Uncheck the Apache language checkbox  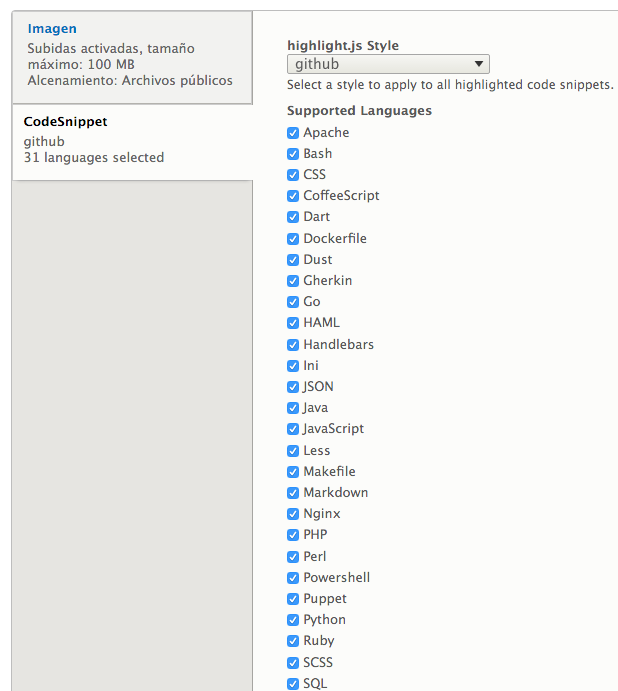(x=293, y=133)
